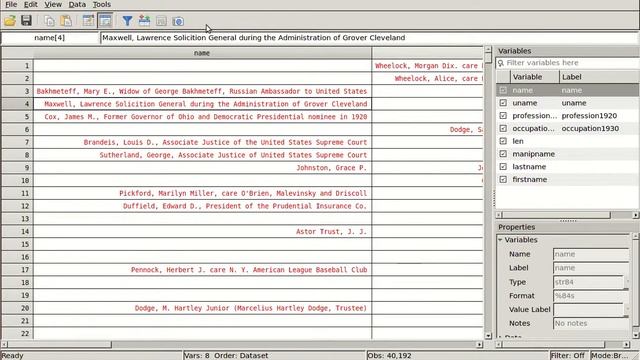The image size is (640, 360).
Task: Select cell 'Sutherland, George, Associate Justice'
Action: pos(202,155)
